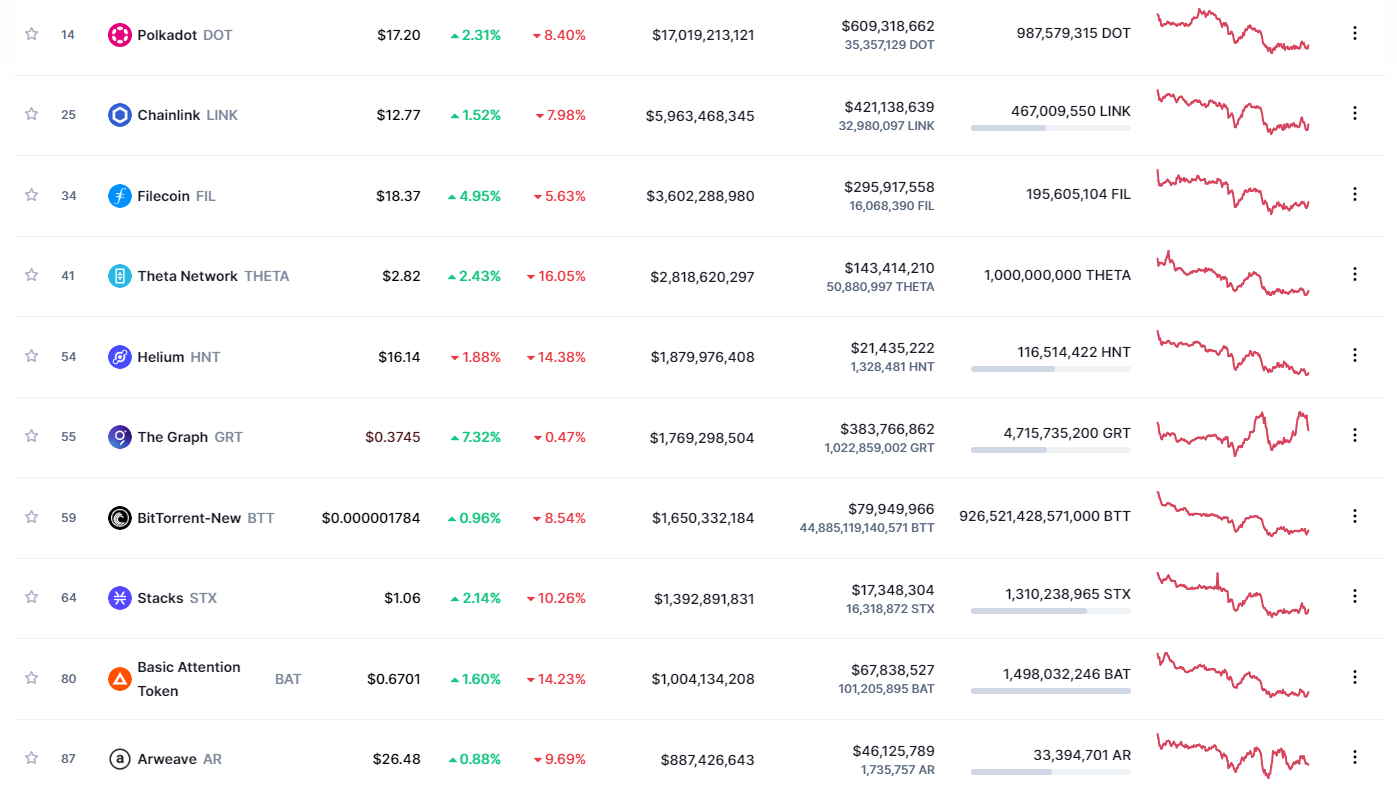Click the Helium logo icon

(x=120, y=357)
